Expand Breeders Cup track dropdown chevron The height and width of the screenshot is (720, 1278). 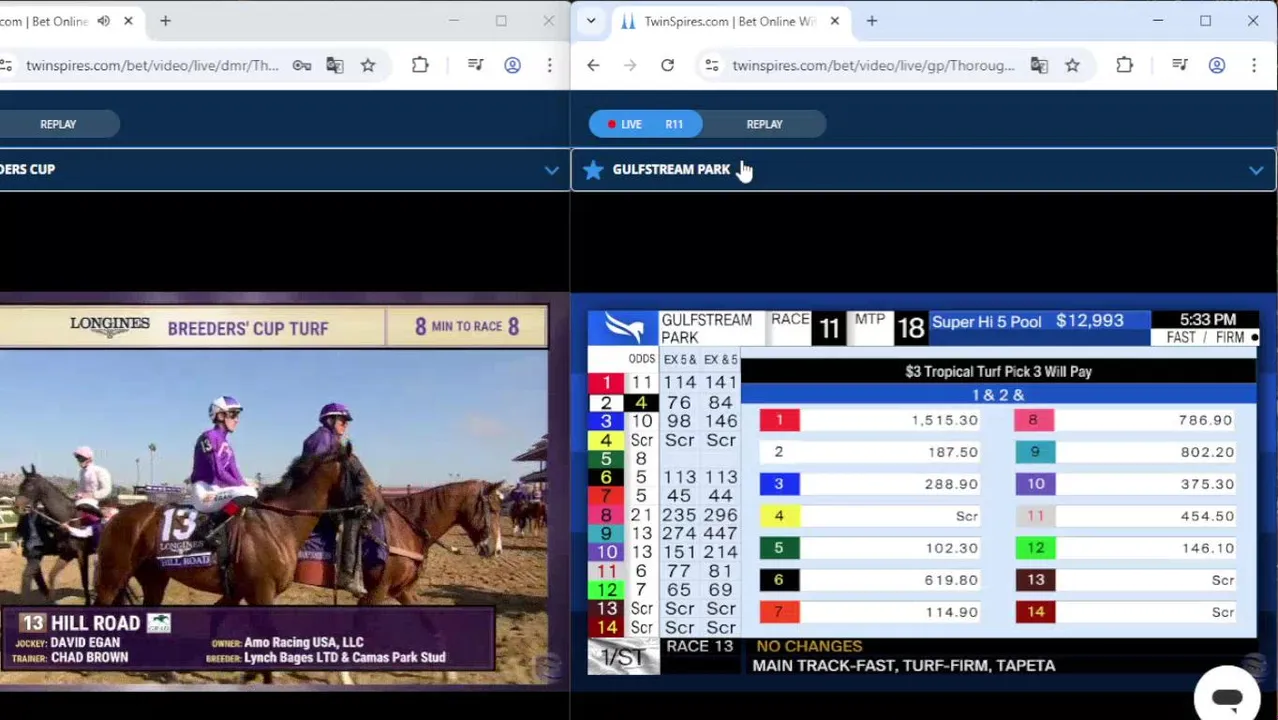coord(551,170)
